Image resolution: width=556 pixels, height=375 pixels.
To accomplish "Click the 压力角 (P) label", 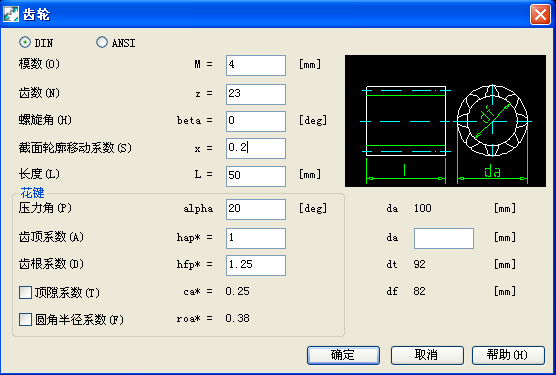I will (45, 208).
